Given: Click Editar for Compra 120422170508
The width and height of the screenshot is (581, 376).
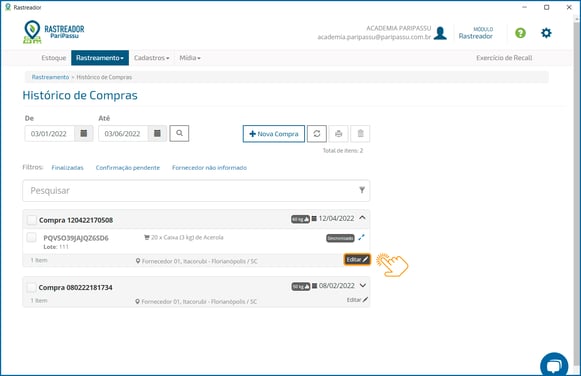Looking at the screenshot, I should (357, 259).
